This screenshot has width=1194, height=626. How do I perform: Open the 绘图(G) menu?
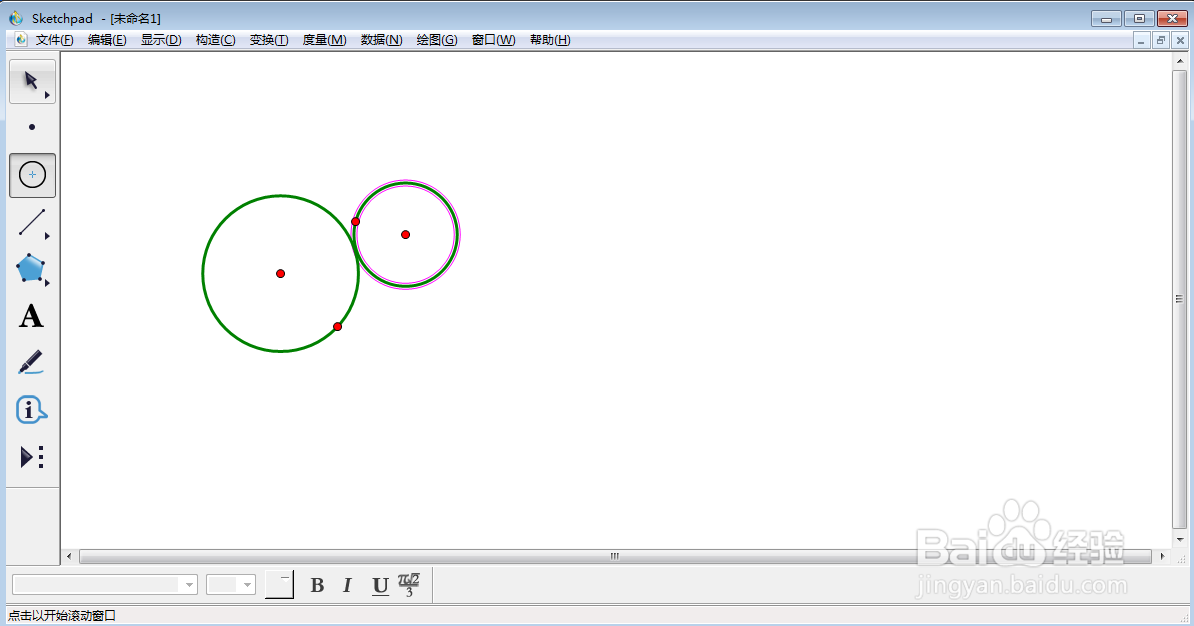coord(436,40)
